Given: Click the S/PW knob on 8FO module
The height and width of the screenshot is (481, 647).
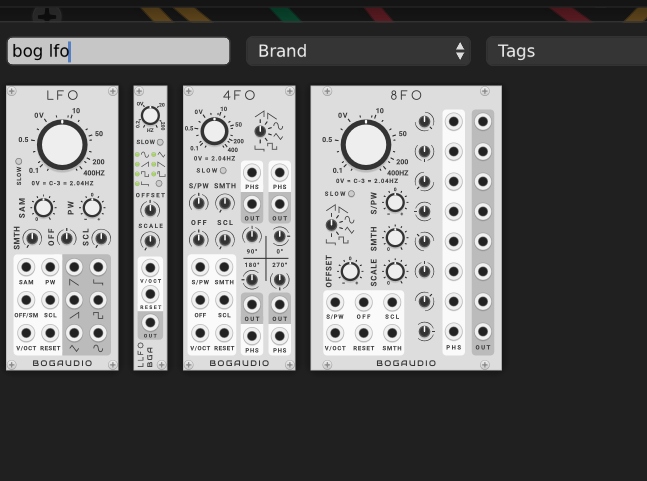Looking at the screenshot, I should [395, 202].
